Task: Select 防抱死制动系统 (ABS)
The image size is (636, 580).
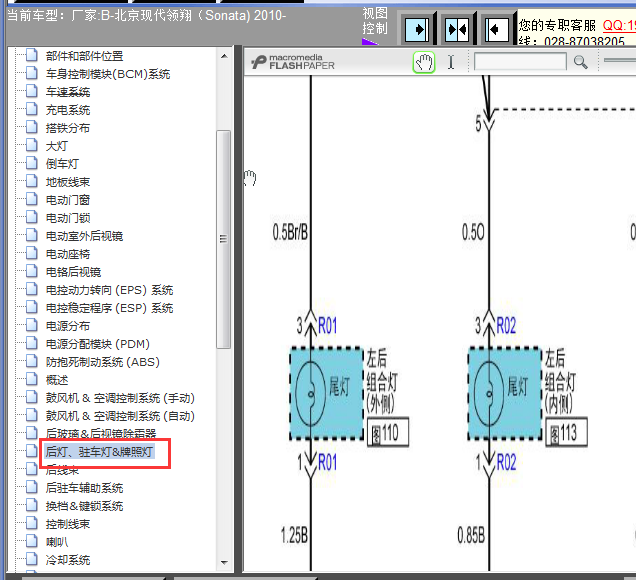Action: pyautogui.click(x=103, y=362)
